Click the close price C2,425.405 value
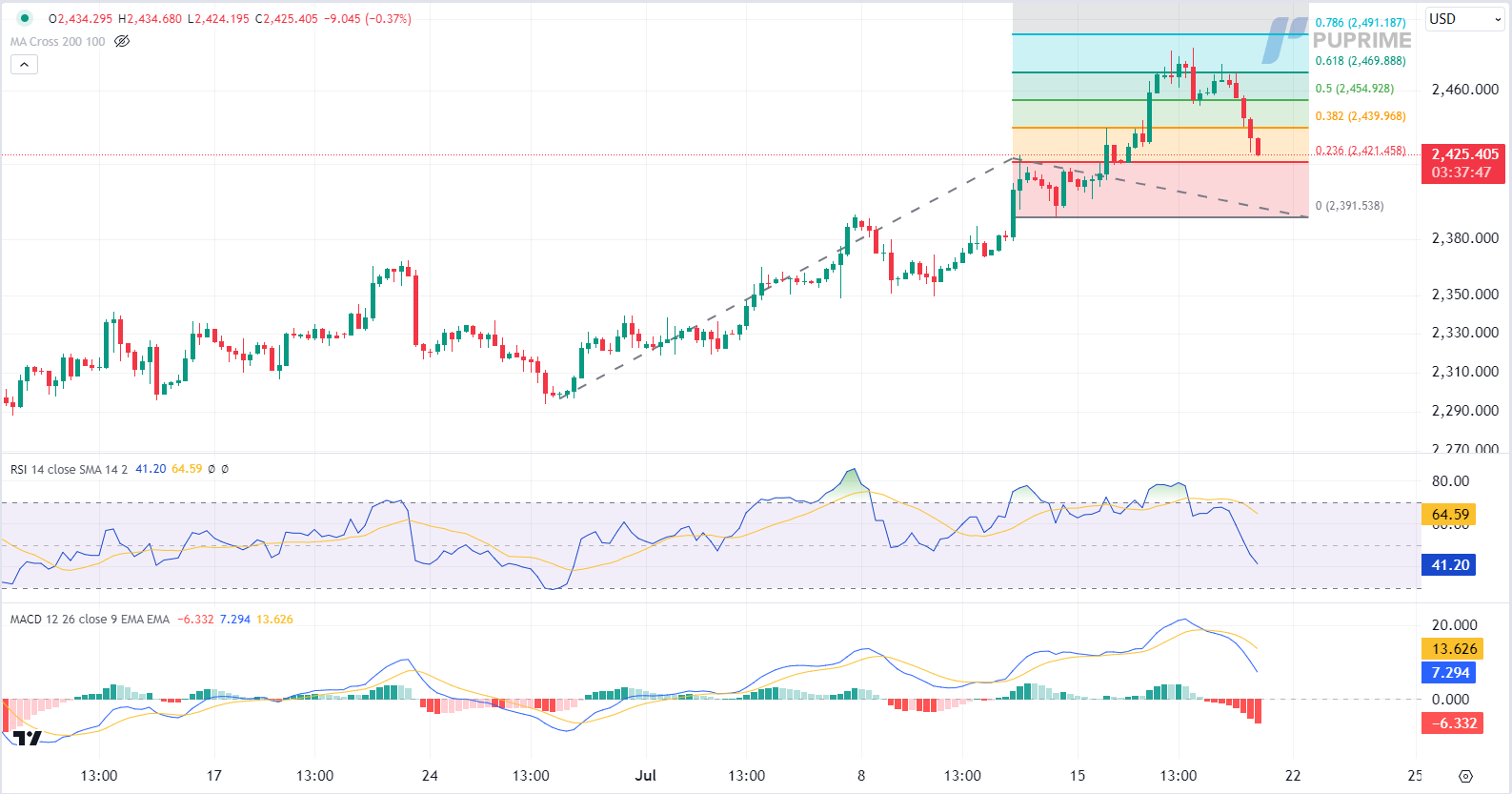The image size is (1512, 794). (287, 18)
